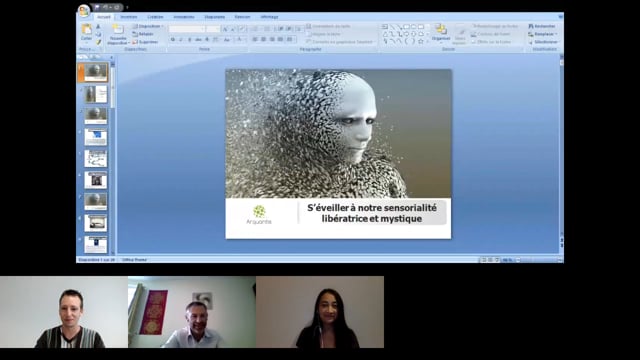640x360 pixels.
Task: Click the increase font size icon
Action: click(x=225, y=29)
